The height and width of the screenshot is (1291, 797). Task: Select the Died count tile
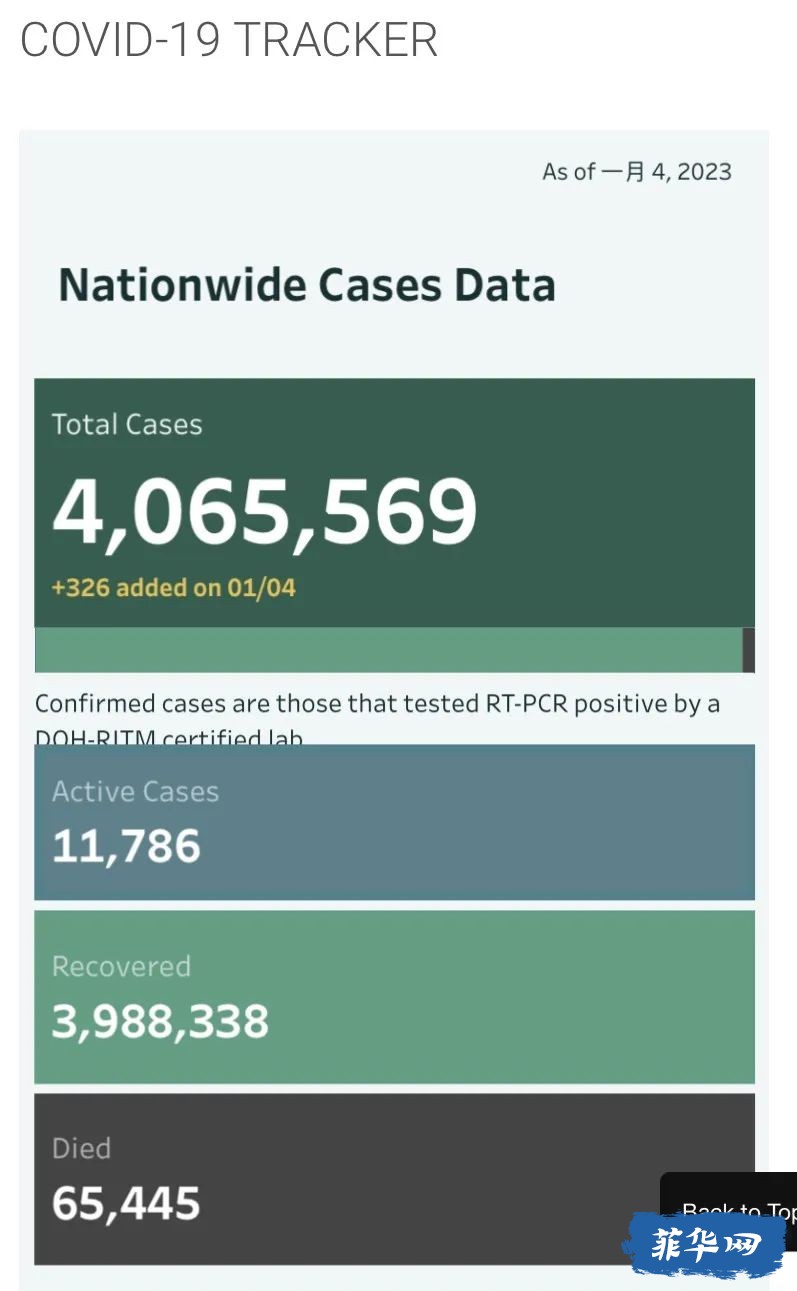point(394,1179)
